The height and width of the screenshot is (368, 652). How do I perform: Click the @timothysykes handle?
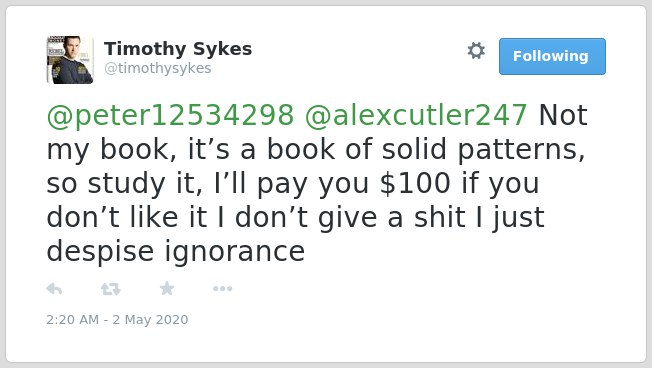point(158,68)
